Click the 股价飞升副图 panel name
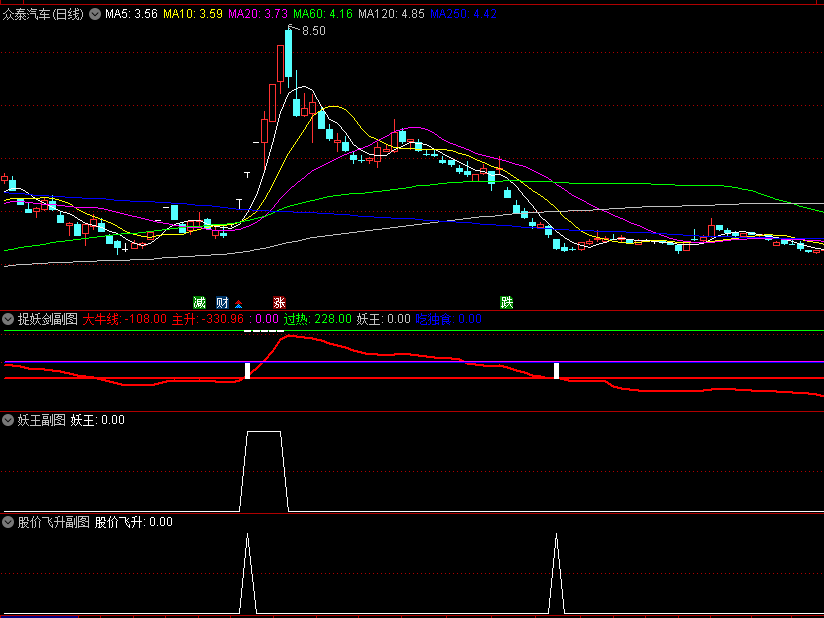The image size is (824, 618). pos(54,522)
